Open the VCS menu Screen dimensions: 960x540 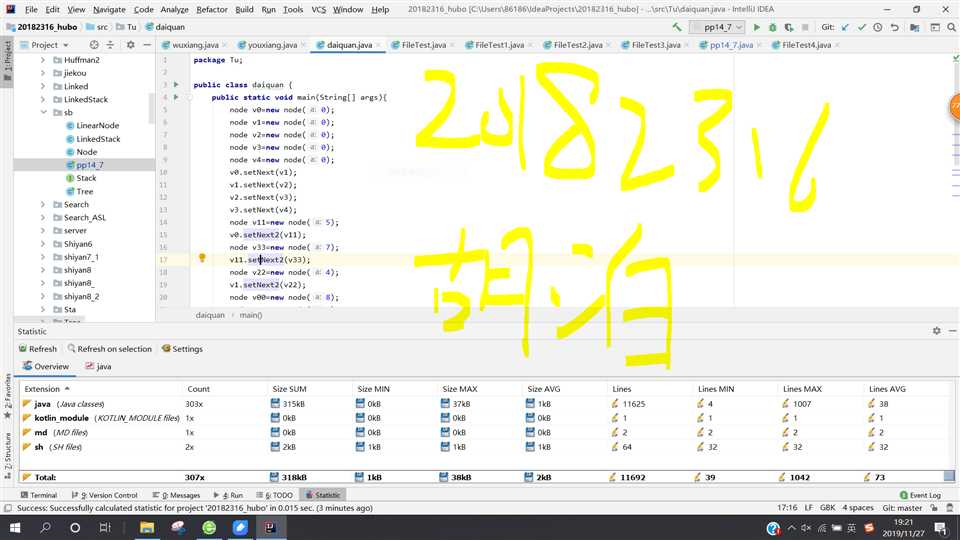[x=318, y=9]
